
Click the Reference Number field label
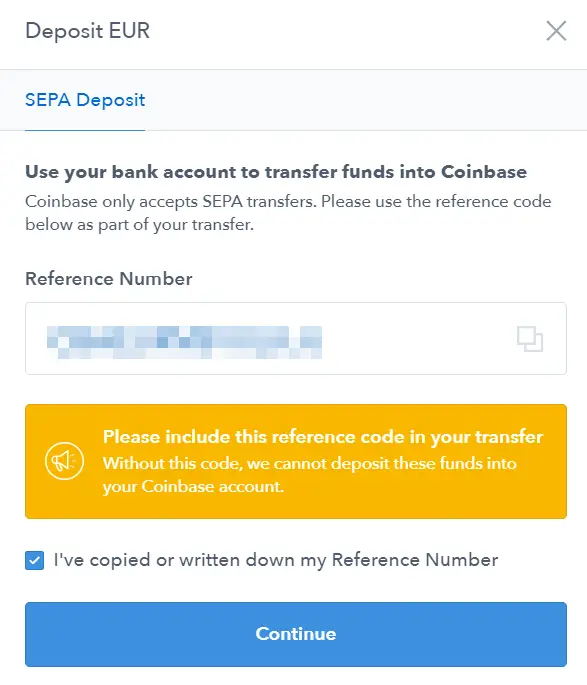click(x=109, y=279)
